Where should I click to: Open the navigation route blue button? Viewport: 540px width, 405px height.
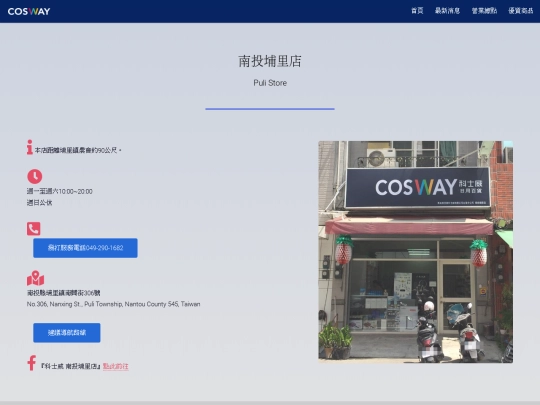67,333
